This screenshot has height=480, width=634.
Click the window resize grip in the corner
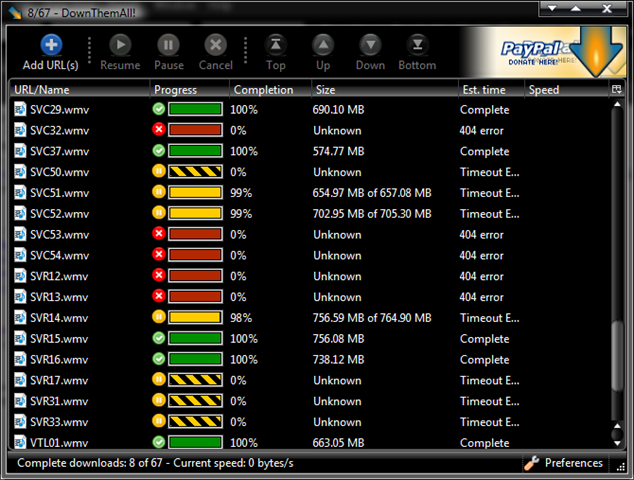(621, 467)
